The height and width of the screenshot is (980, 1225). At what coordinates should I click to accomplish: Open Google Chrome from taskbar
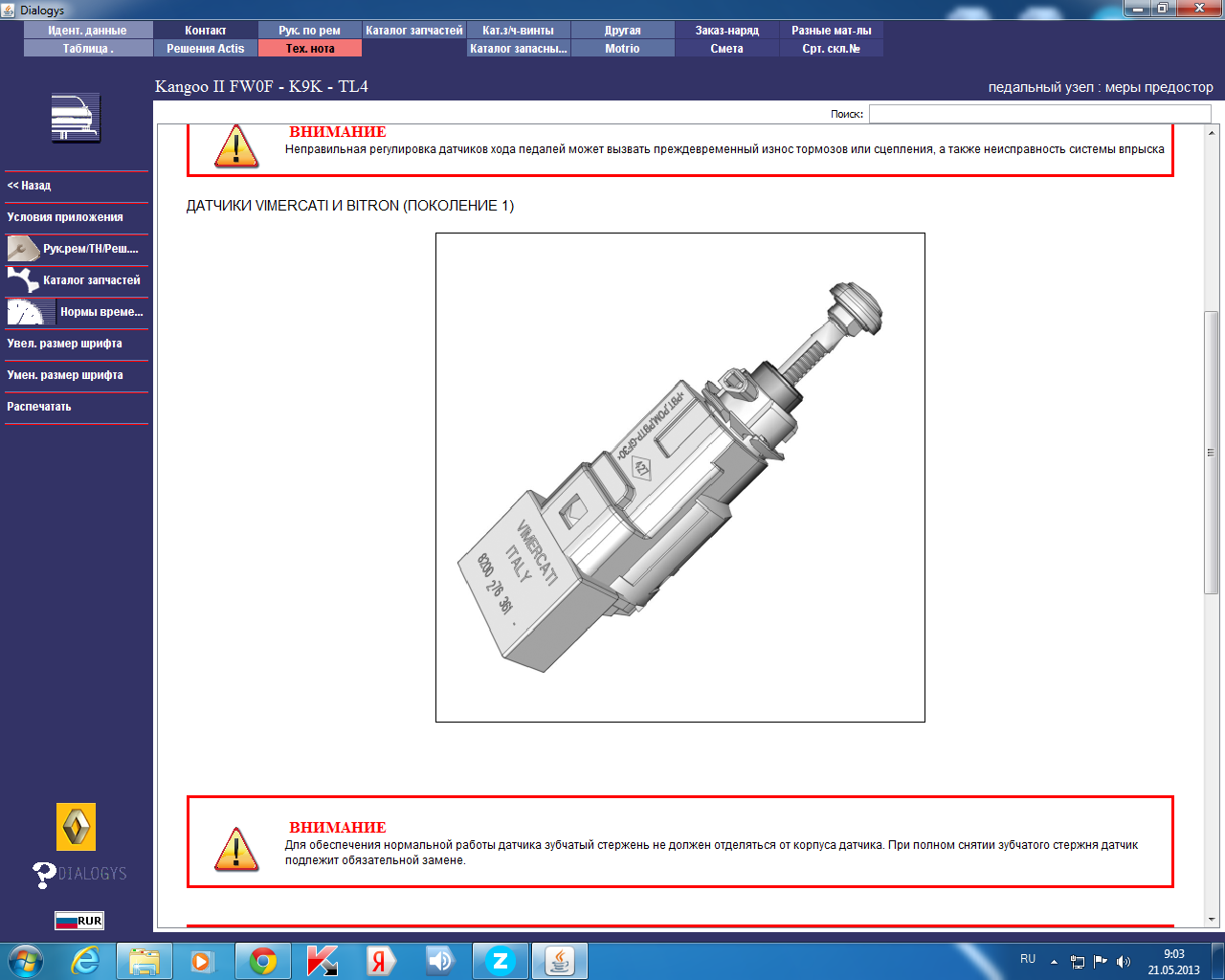263,961
